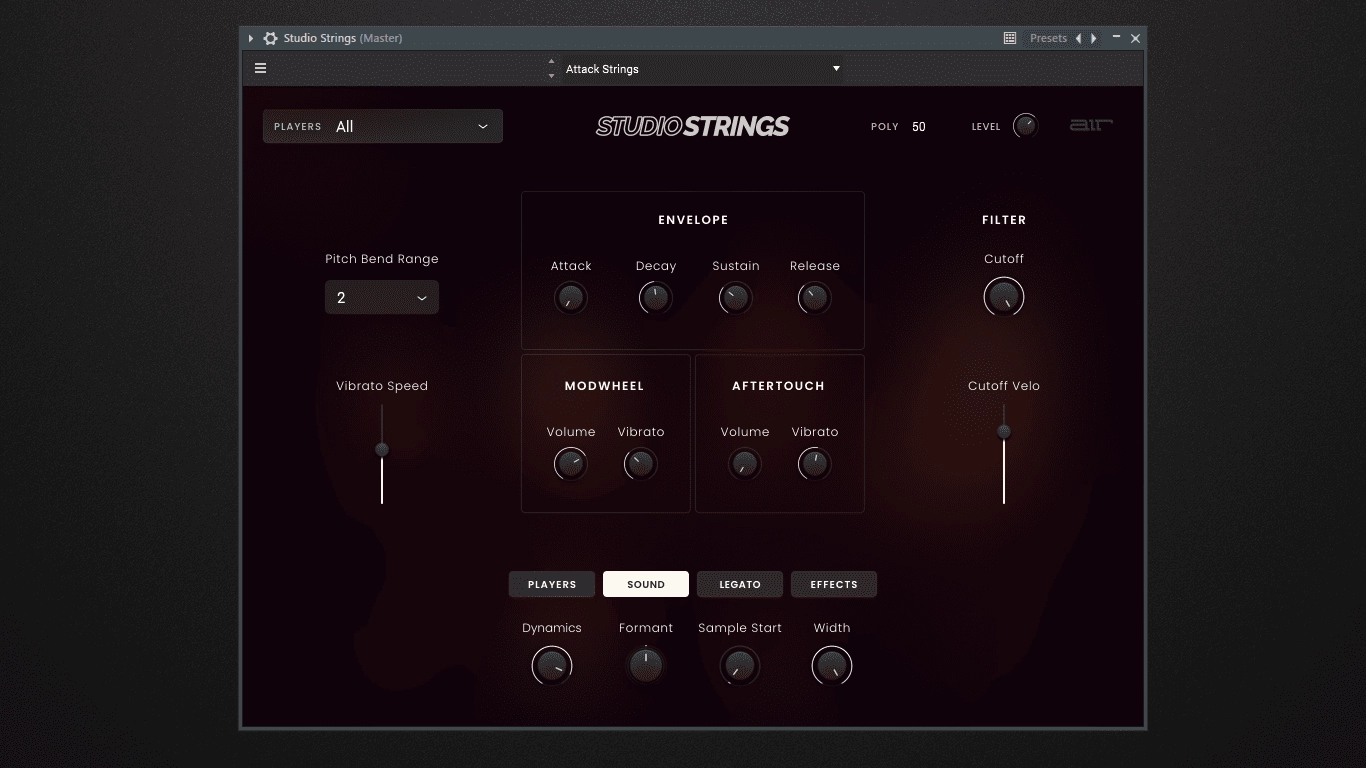Close the Studio Strings plugin window
The width and height of the screenshot is (1366, 768).
(x=1135, y=38)
